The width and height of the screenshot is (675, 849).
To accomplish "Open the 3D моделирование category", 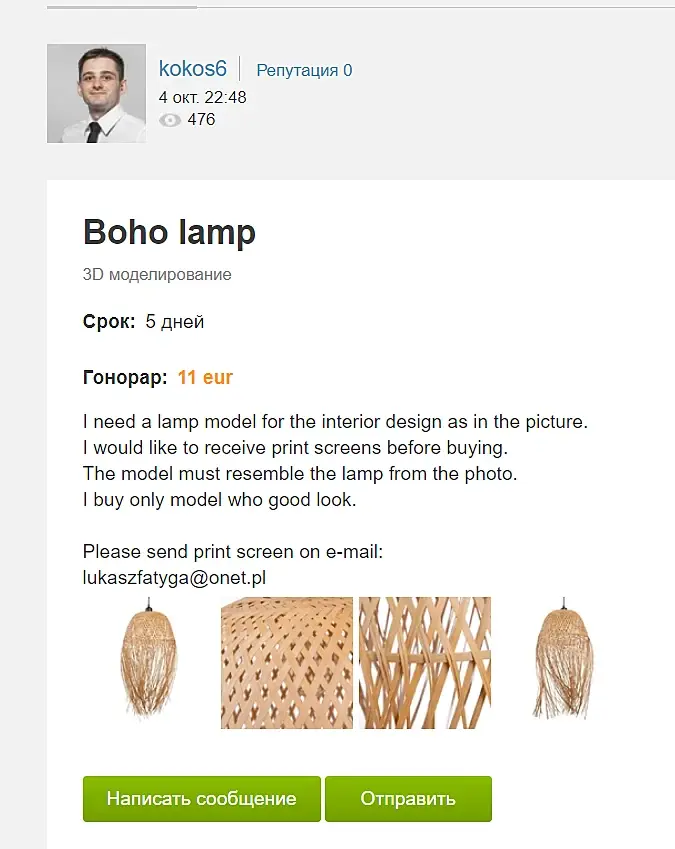I will (157, 274).
